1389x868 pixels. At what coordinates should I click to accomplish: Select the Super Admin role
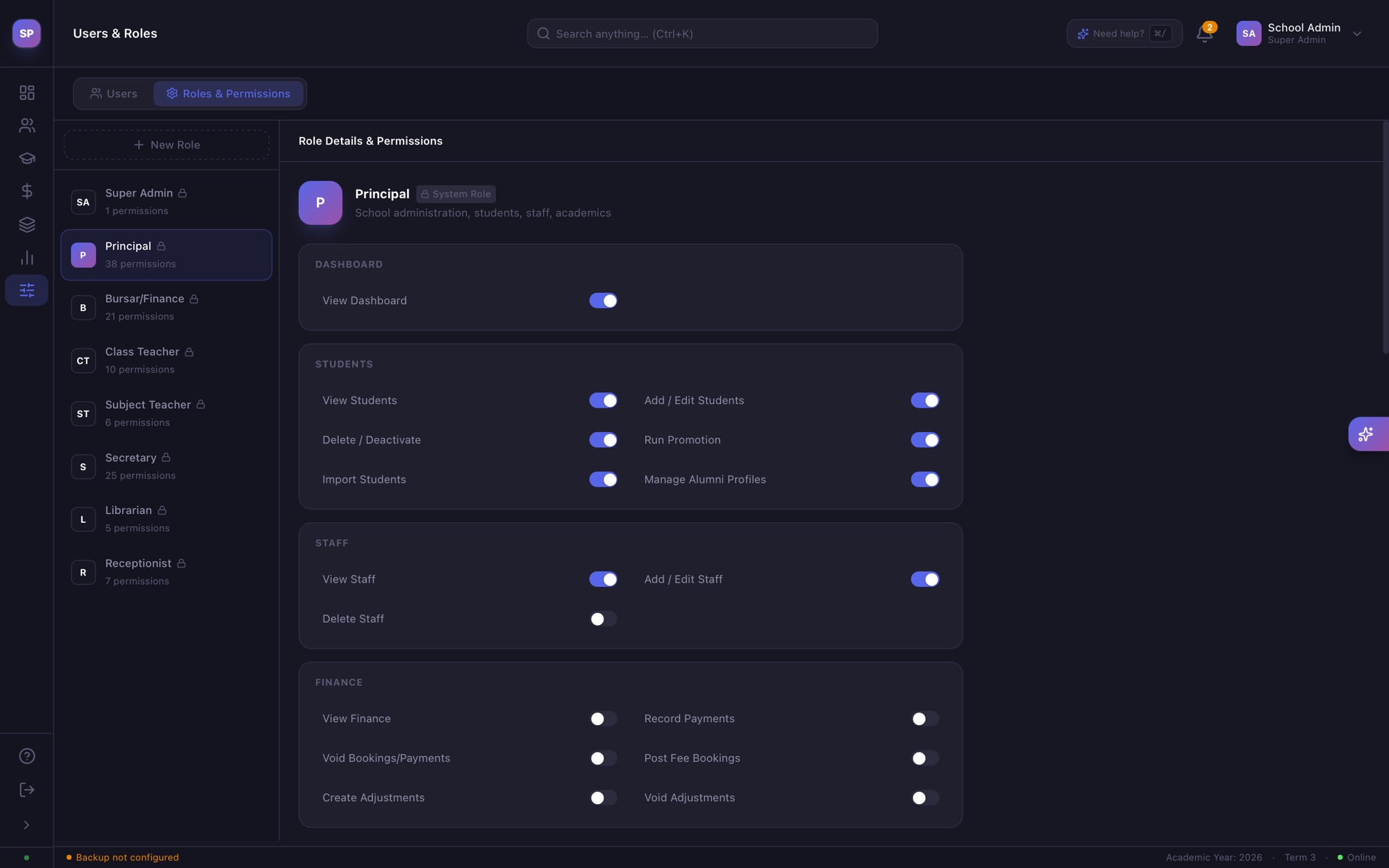pyautogui.click(x=166, y=202)
